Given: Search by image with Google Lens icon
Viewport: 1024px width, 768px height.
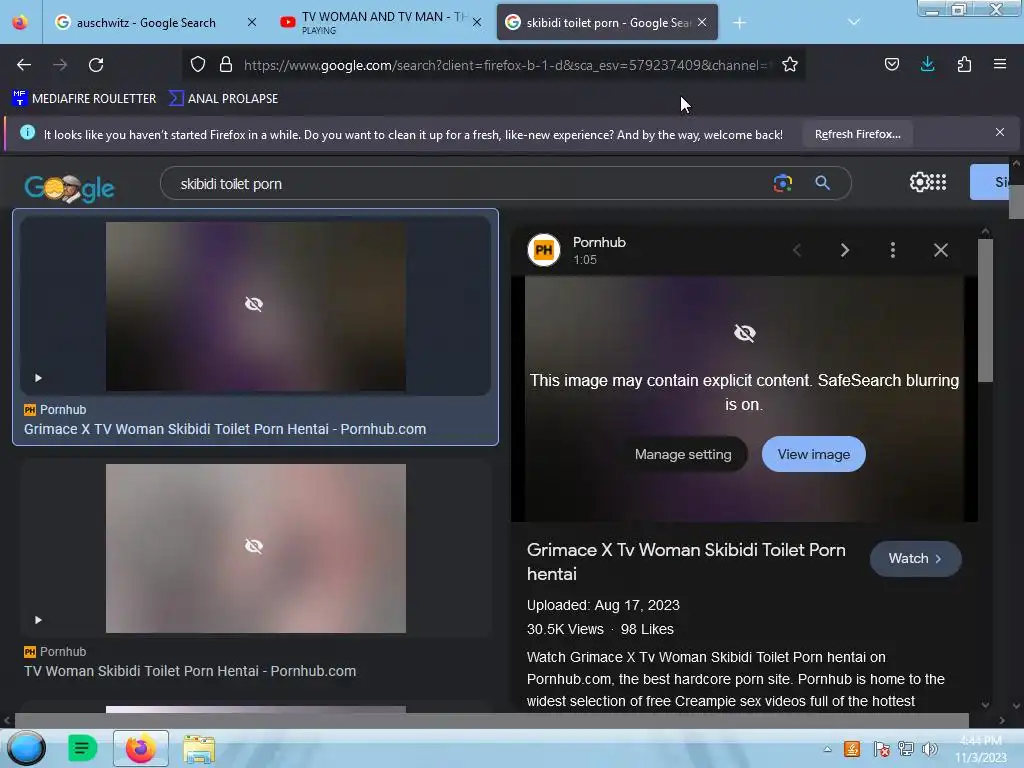Looking at the screenshot, I should click(x=782, y=183).
